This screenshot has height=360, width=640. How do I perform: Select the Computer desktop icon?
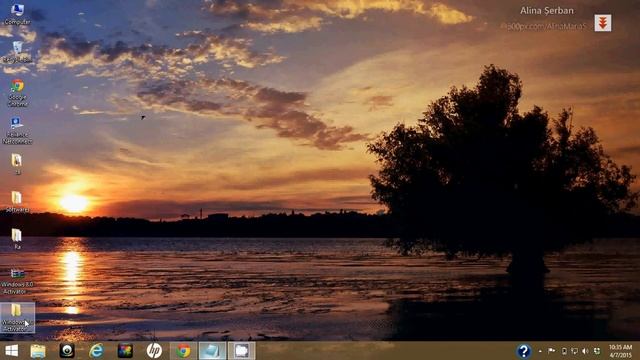coord(17,14)
